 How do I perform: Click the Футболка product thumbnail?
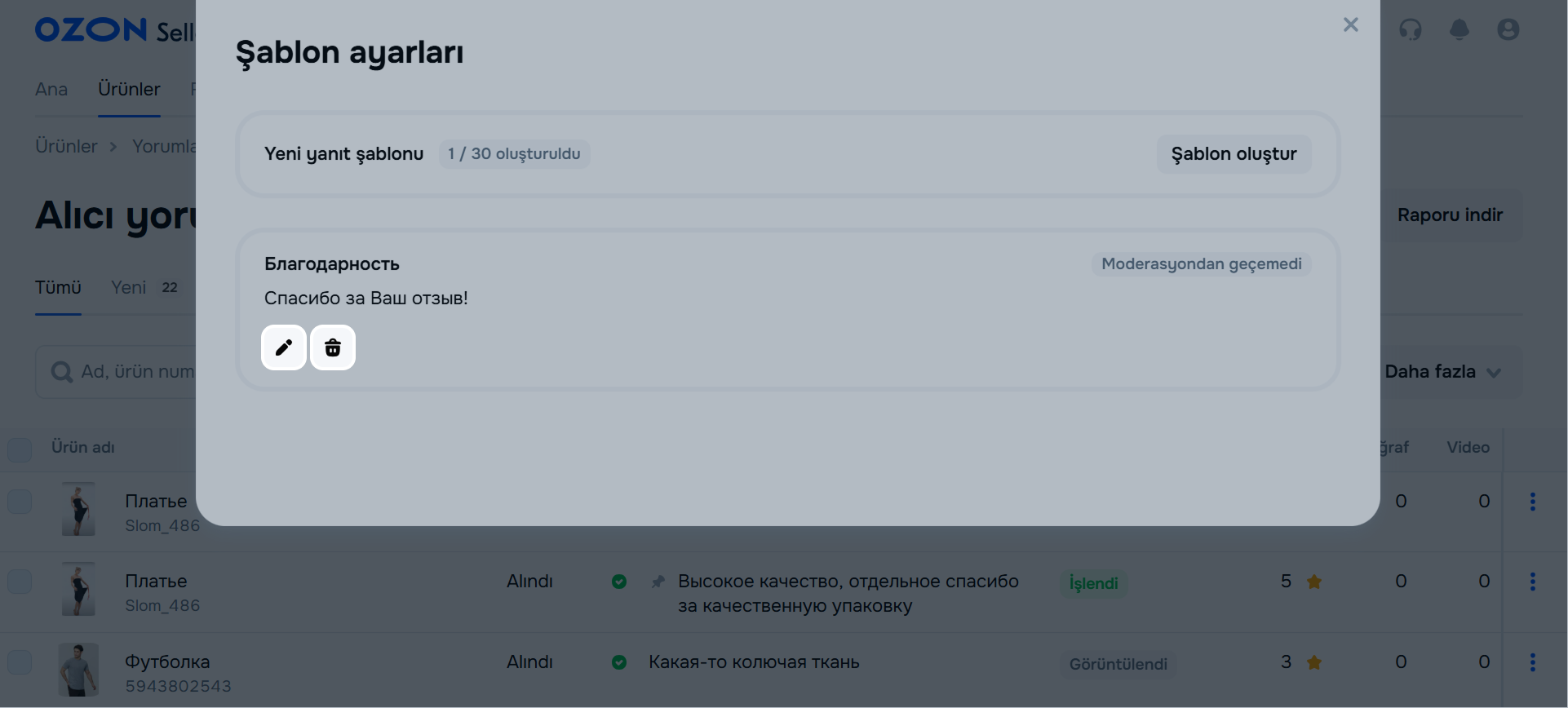pos(78,669)
